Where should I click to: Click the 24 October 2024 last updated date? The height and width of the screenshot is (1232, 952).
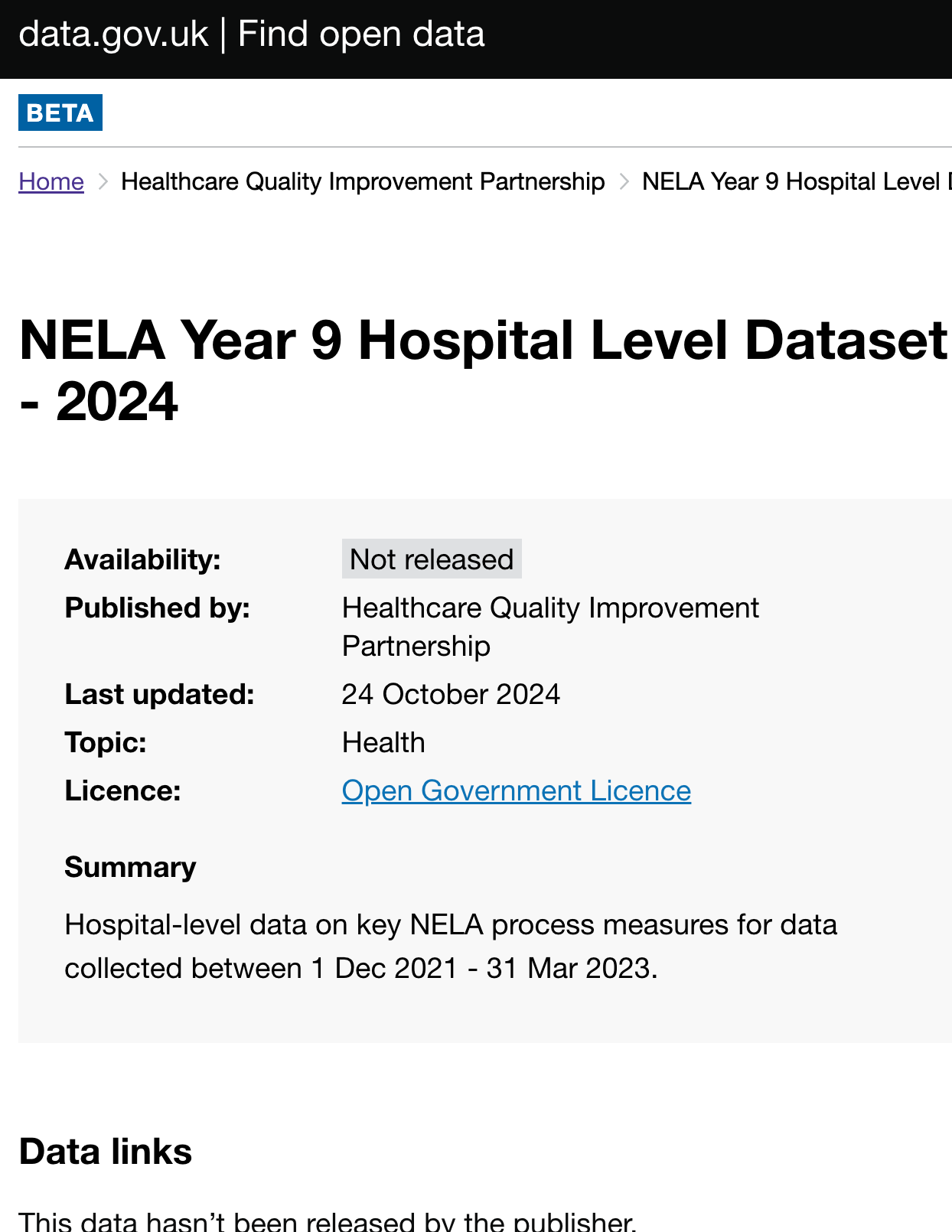[451, 694]
